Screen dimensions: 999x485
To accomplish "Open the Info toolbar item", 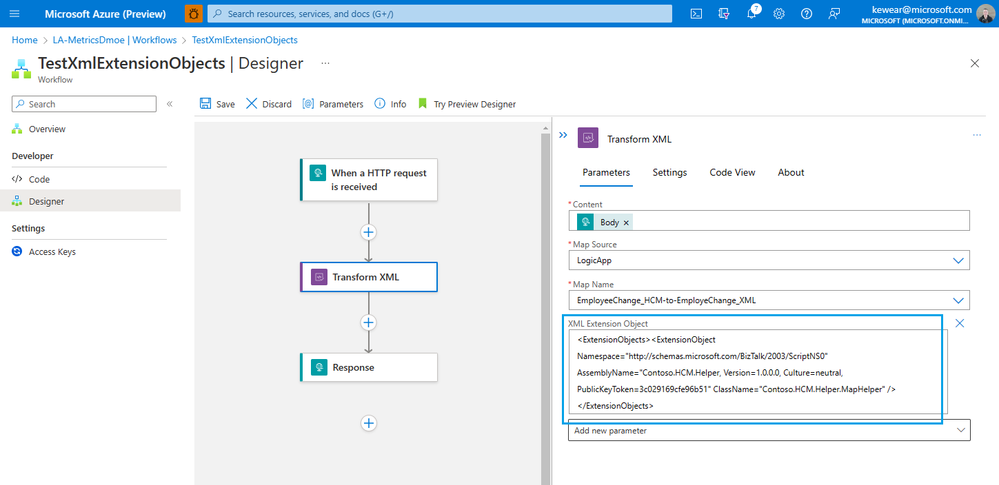I will [x=390, y=104].
